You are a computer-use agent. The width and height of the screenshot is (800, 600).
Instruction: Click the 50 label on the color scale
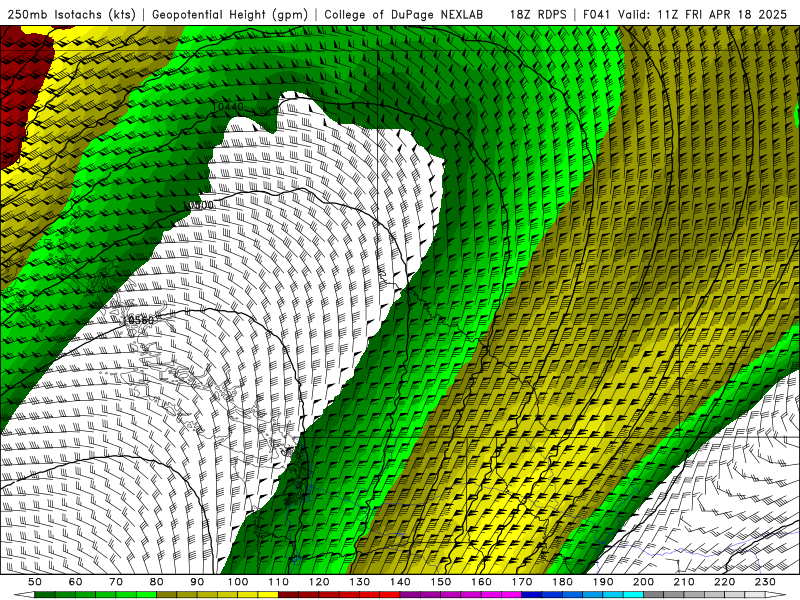(x=35, y=582)
